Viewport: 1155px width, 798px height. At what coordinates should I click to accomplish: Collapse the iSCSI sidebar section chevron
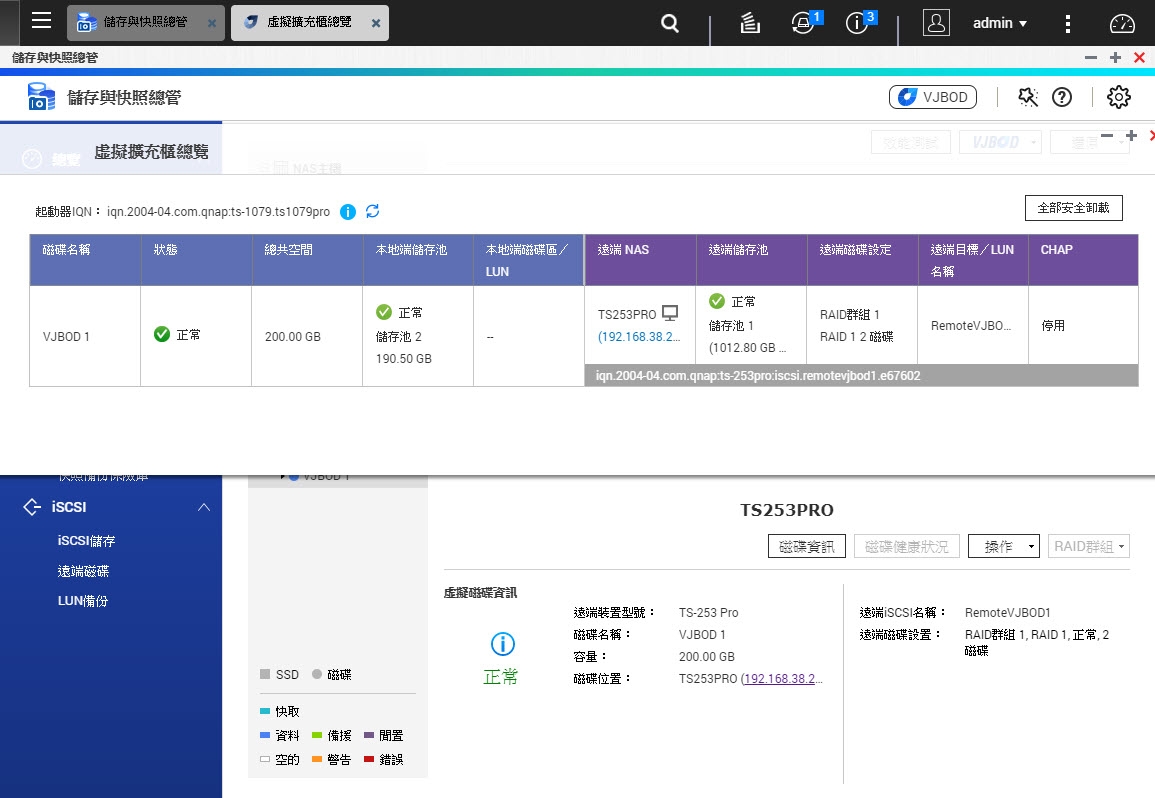pos(204,507)
